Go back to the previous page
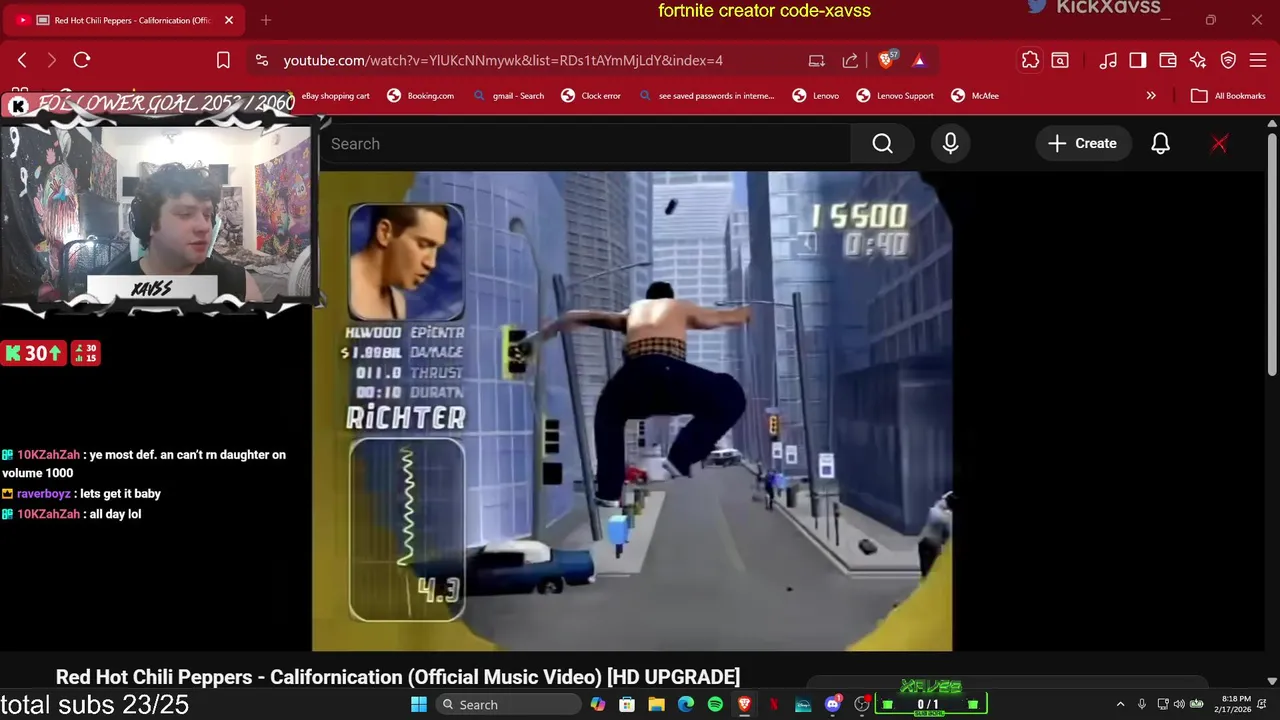This screenshot has width=1280, height=720. coord(22,60)
